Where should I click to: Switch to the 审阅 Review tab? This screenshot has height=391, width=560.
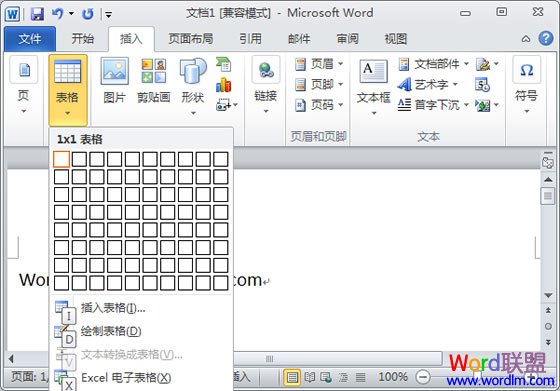(348, 38)
